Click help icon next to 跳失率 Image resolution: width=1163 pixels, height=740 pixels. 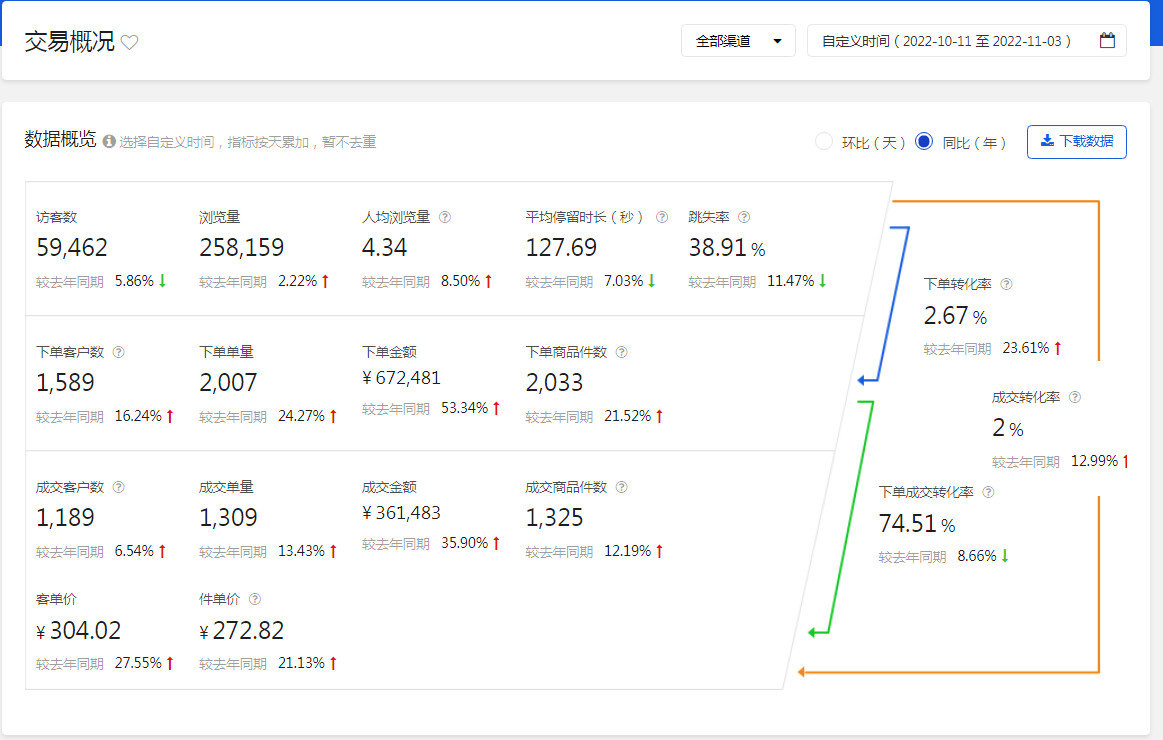point(744,217)
